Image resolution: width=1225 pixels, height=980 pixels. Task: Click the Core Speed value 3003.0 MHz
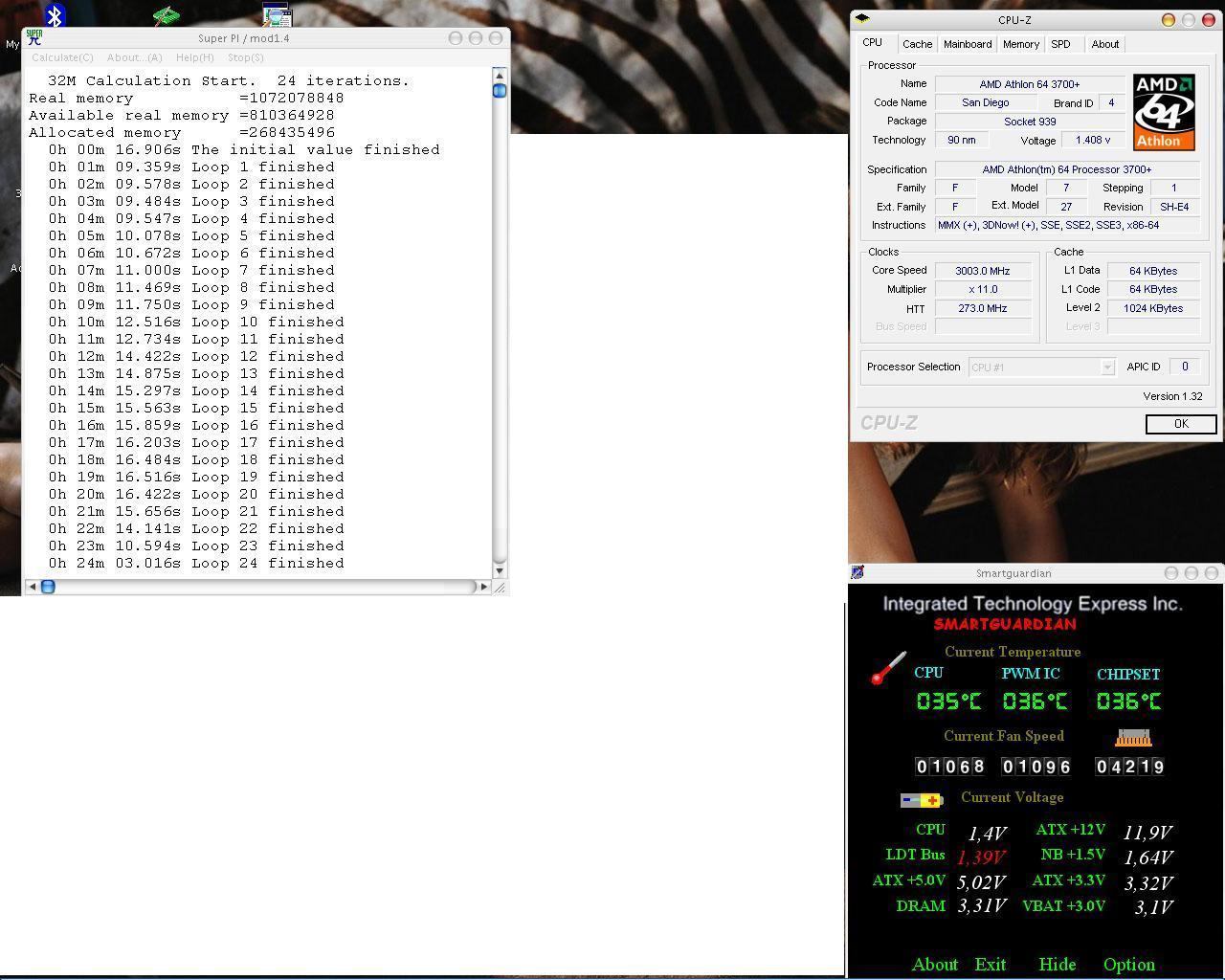(983, 271)
